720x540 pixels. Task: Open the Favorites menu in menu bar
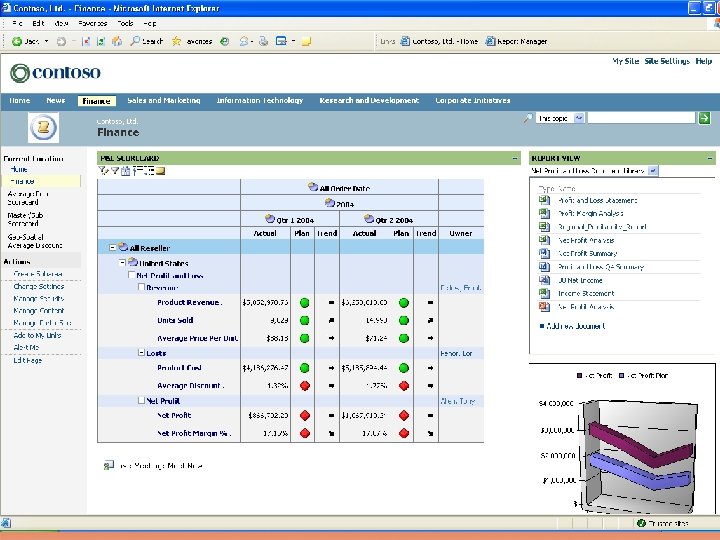(x=92, y=23)
